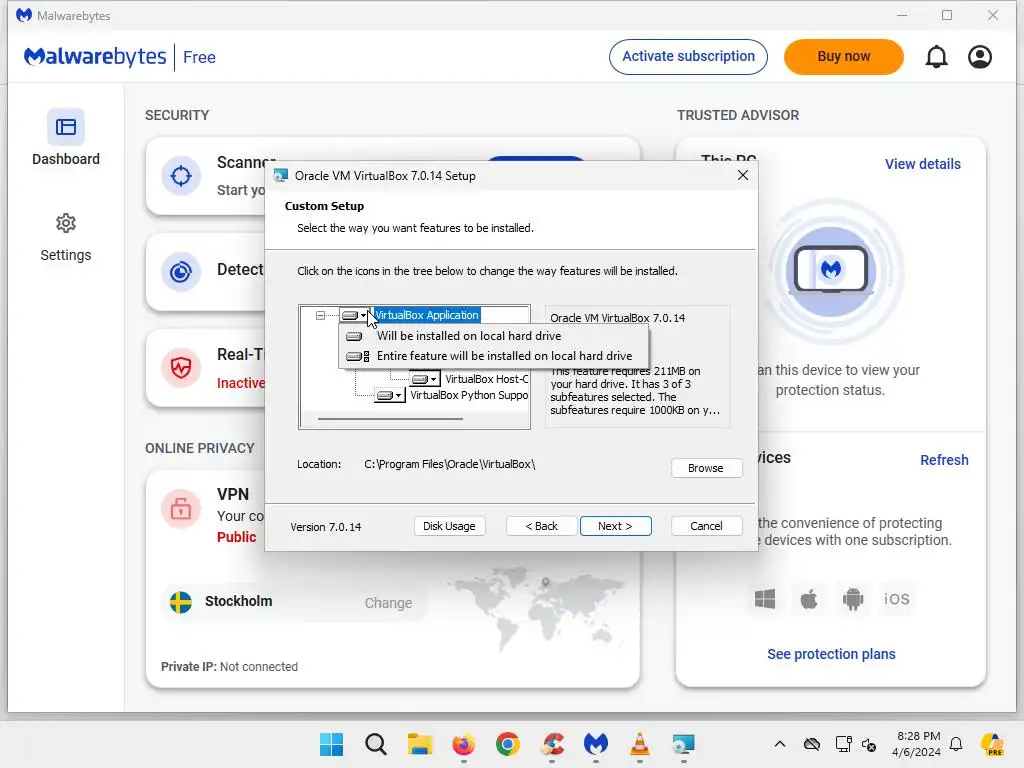Show hidden system tray icons
Image resolution: width=1024 pixels, height=768 pixels.
[780, 744]
